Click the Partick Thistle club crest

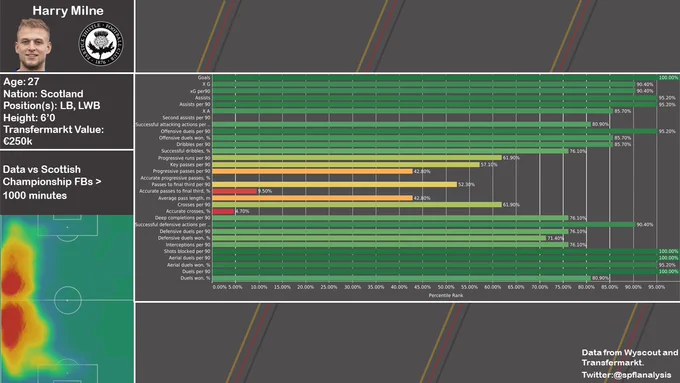click(x=101, y=44)
